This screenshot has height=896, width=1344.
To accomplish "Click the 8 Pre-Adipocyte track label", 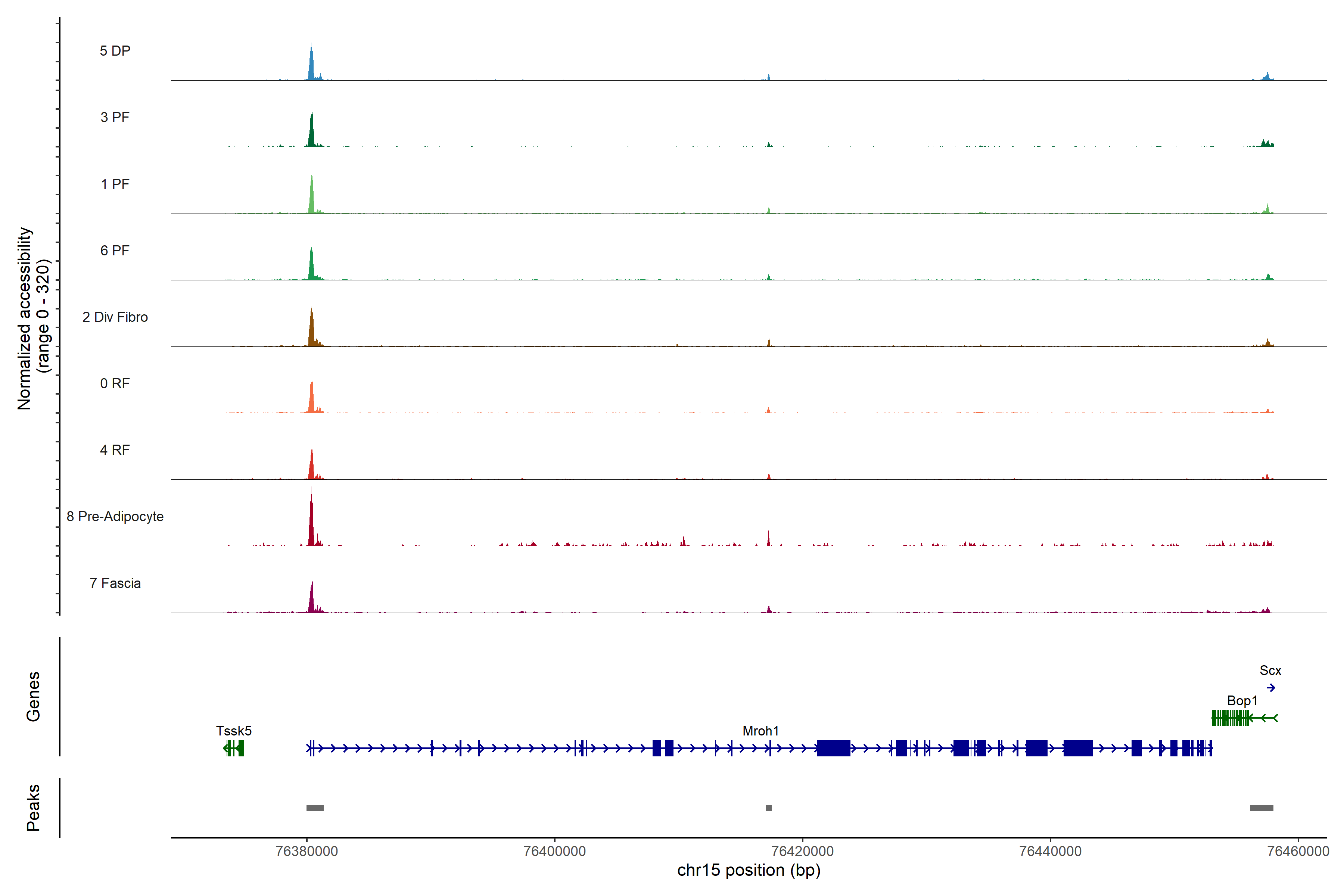I will click(115, 517).
